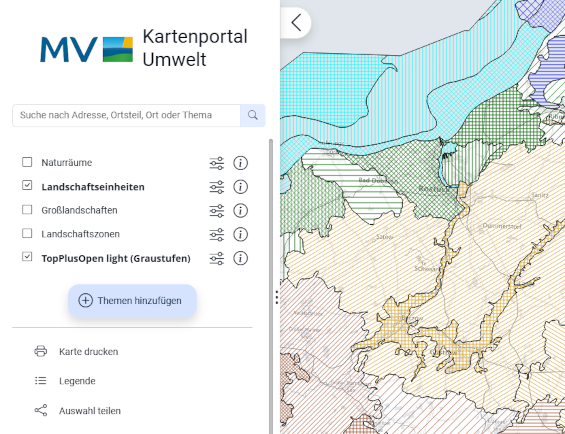Focus the address and theme search field

pos(126,115)
